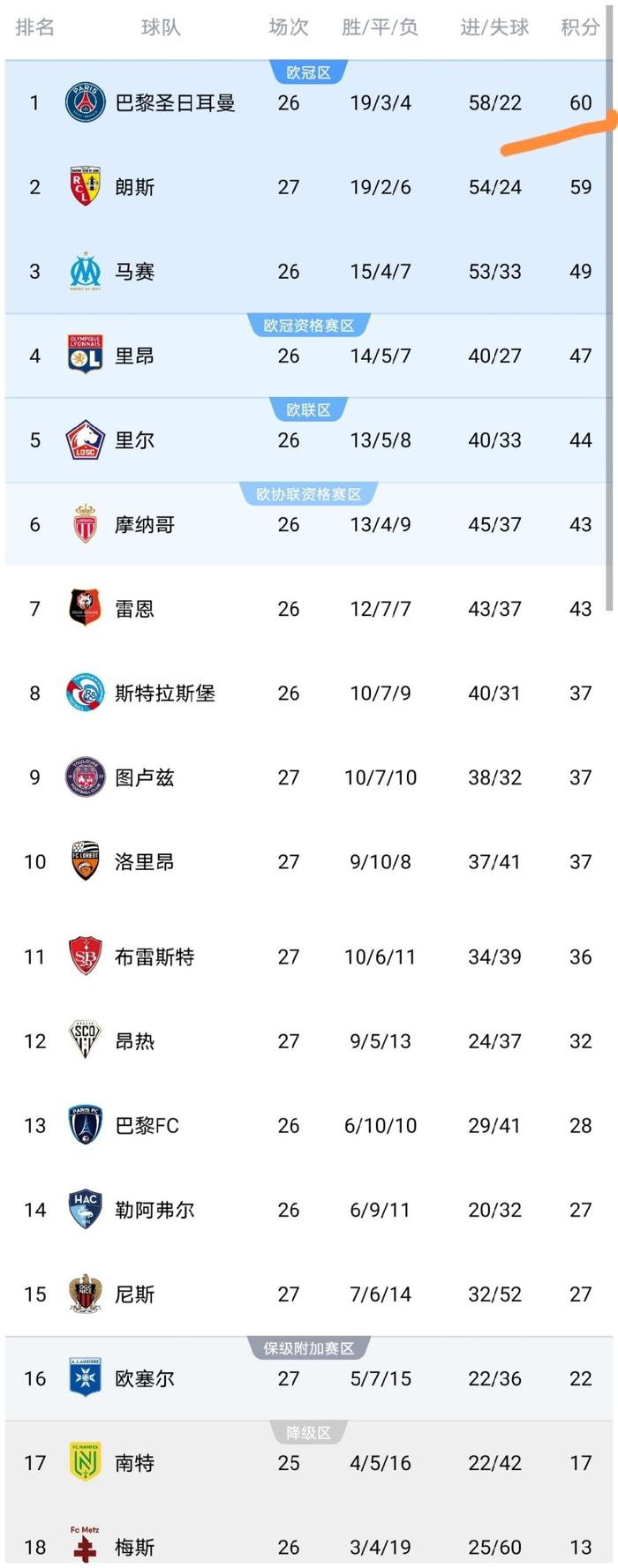
Task: Click the FC Metz club badge
Action: (x=86, y=1542)
